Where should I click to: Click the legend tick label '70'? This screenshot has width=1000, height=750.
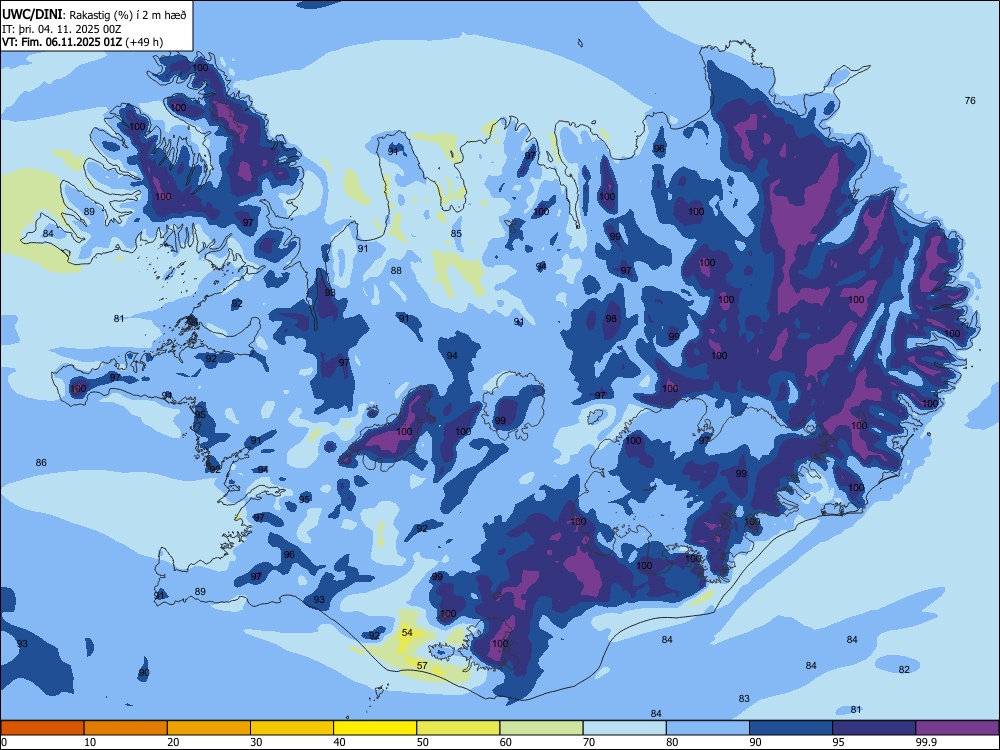coord(589,742)
